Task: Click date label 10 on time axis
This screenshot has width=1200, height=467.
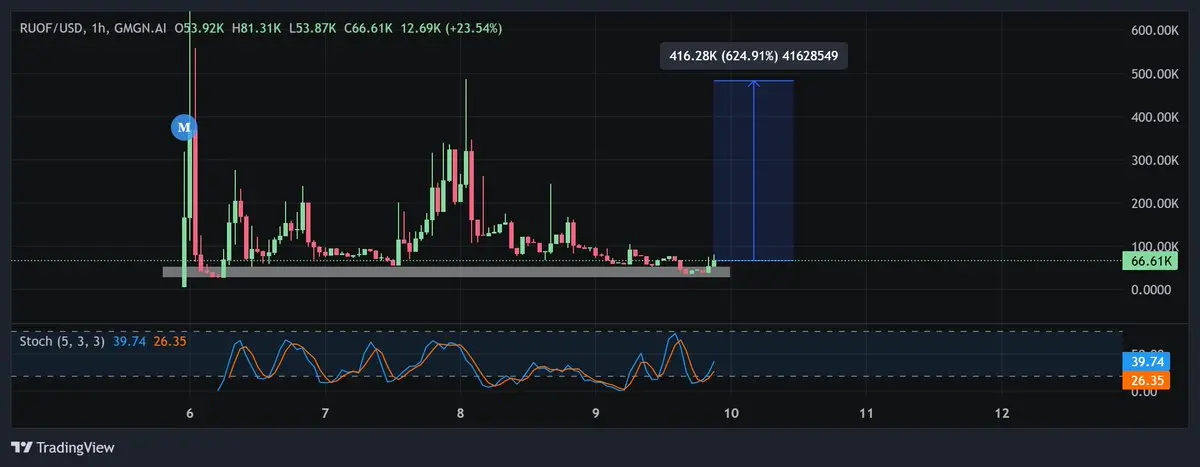Action: 731,413
